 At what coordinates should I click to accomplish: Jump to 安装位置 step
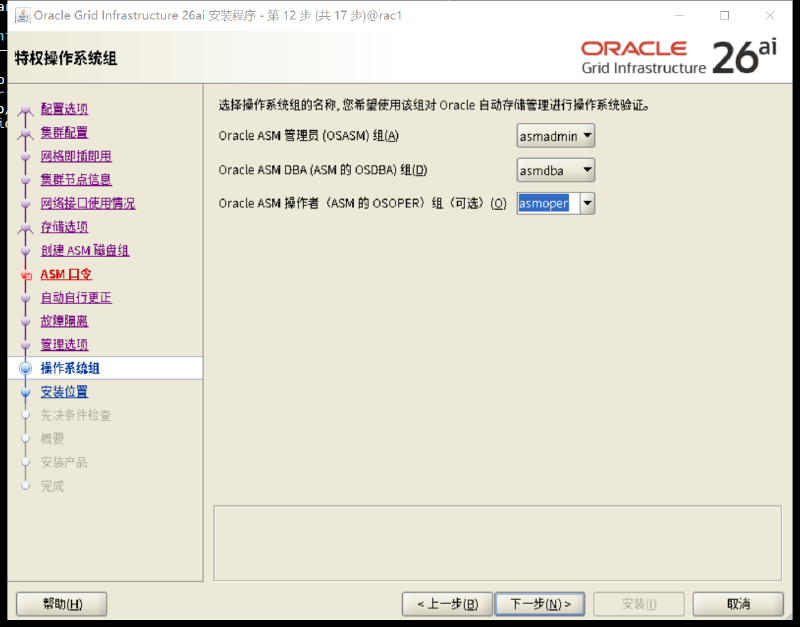pos(64,392)
